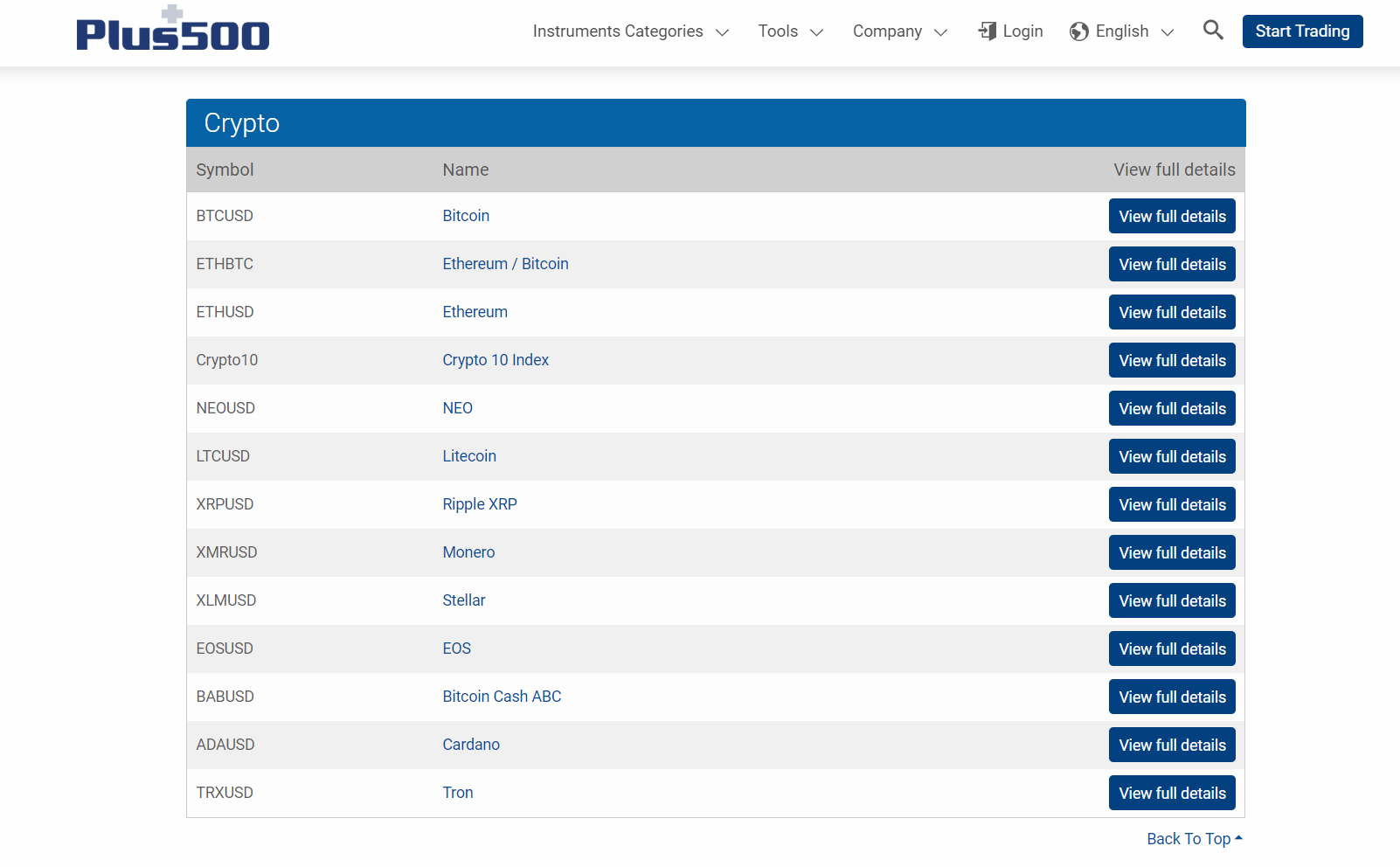Click the XLMUSD symbol text
The width and height of the screenshot is (1400, 867).
coord(226,600)
